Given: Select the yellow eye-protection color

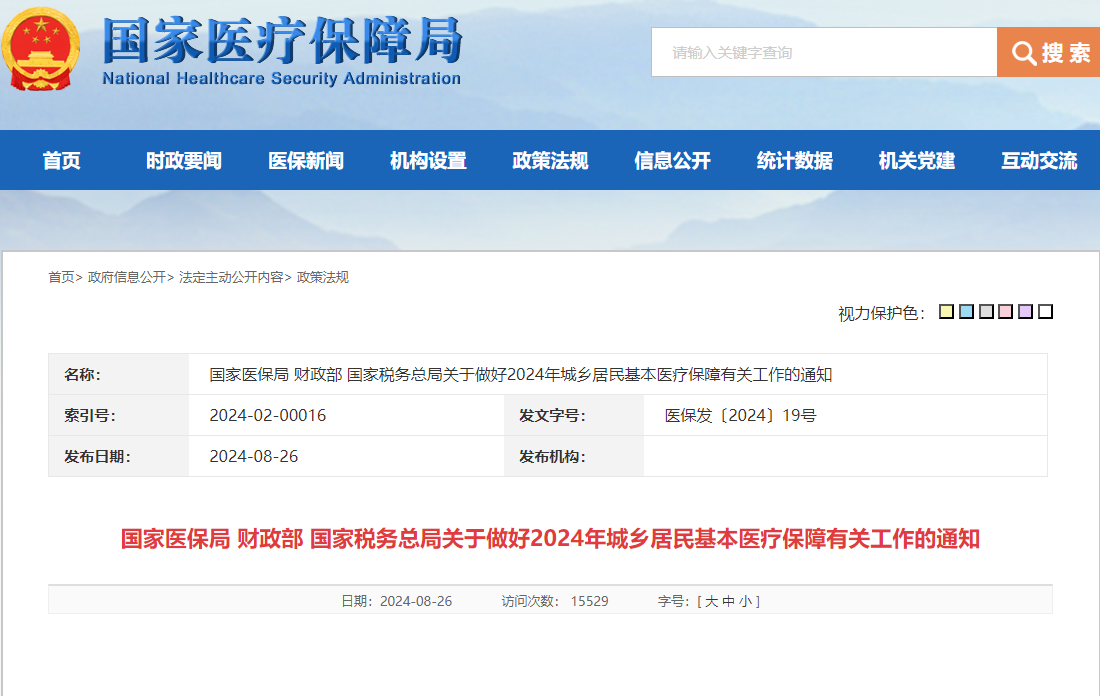Looking at the screenshot, I should 946,312.
